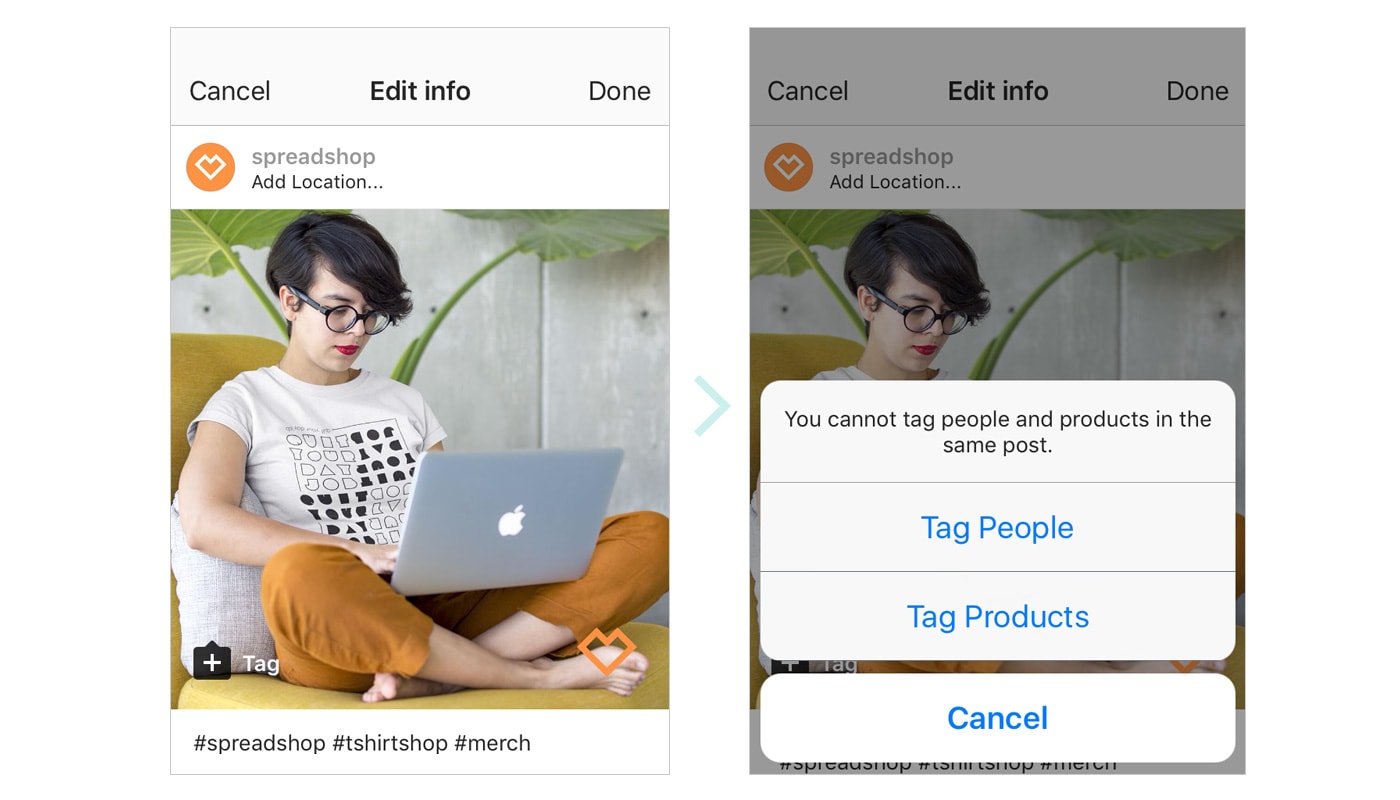
Task: Select Tag People in the action sheet
Action: 997,527
